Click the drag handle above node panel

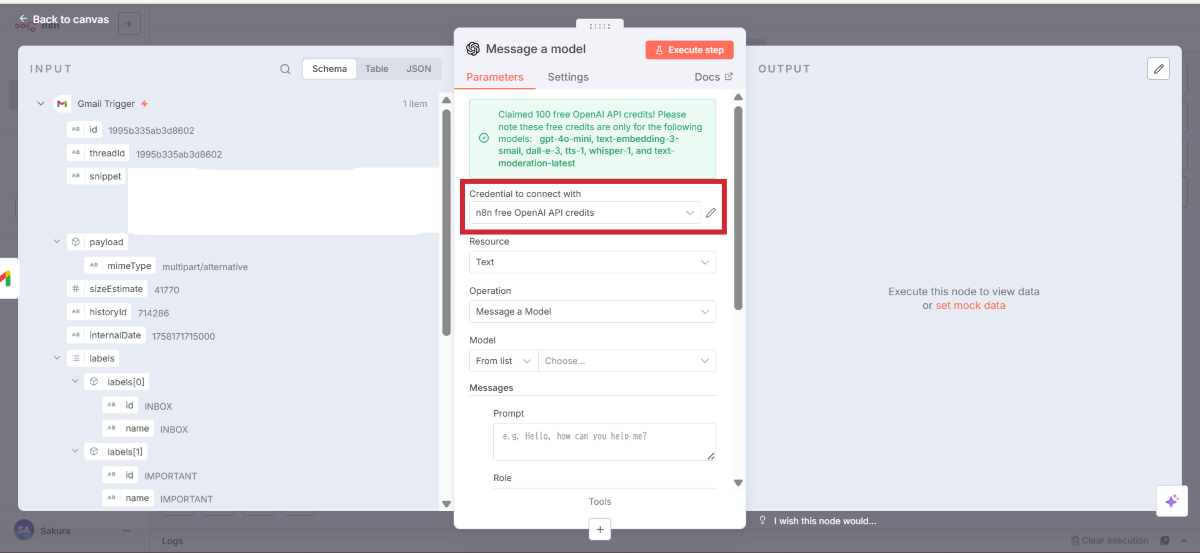pos(599,26)
